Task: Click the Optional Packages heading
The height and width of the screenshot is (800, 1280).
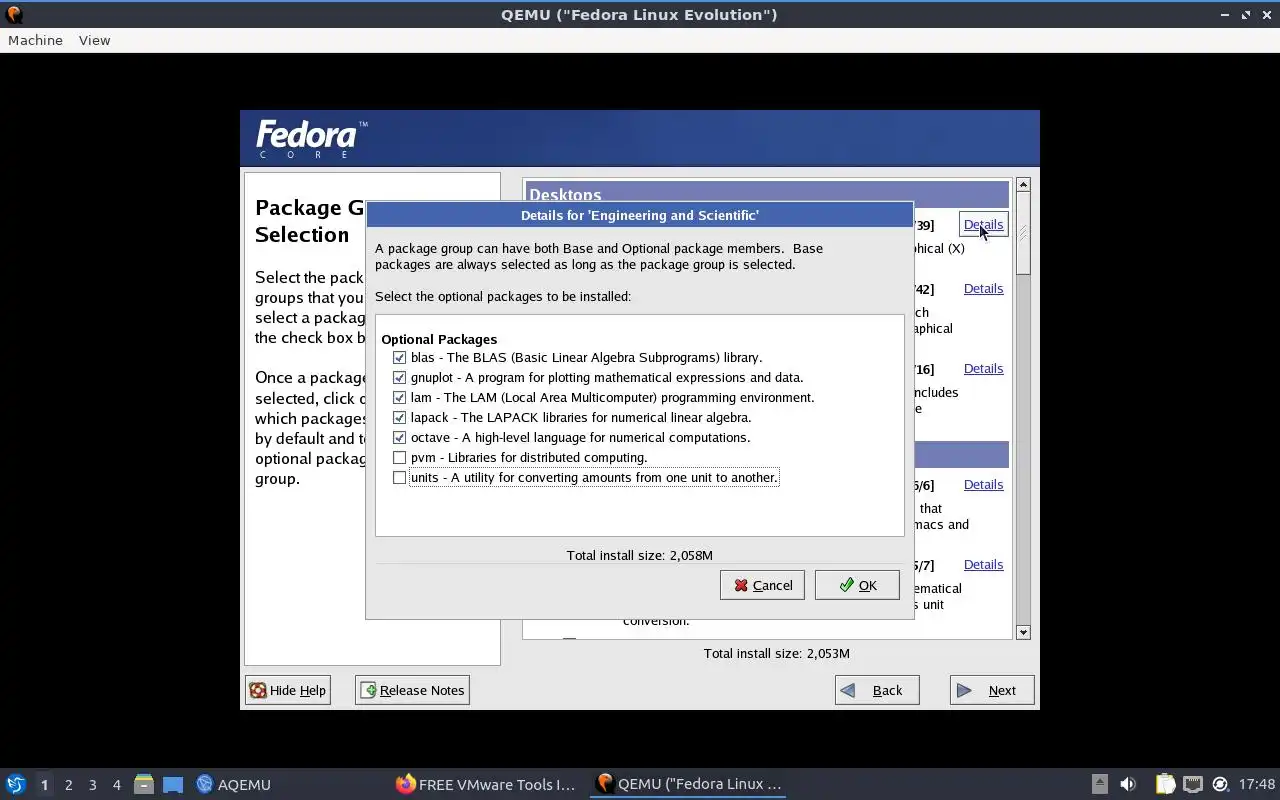Action: pyautogui.click(x=439, y=339)
